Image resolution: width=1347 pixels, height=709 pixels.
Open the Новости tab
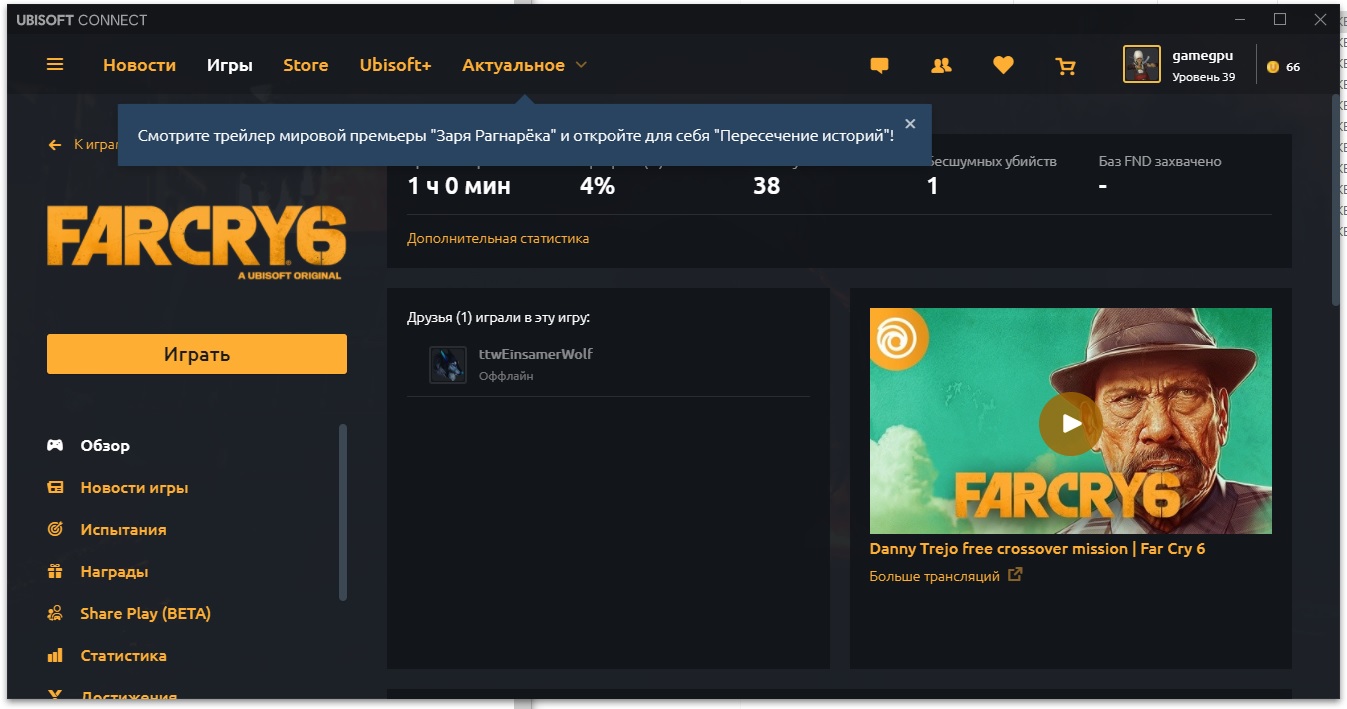click(x=139, y=65)
